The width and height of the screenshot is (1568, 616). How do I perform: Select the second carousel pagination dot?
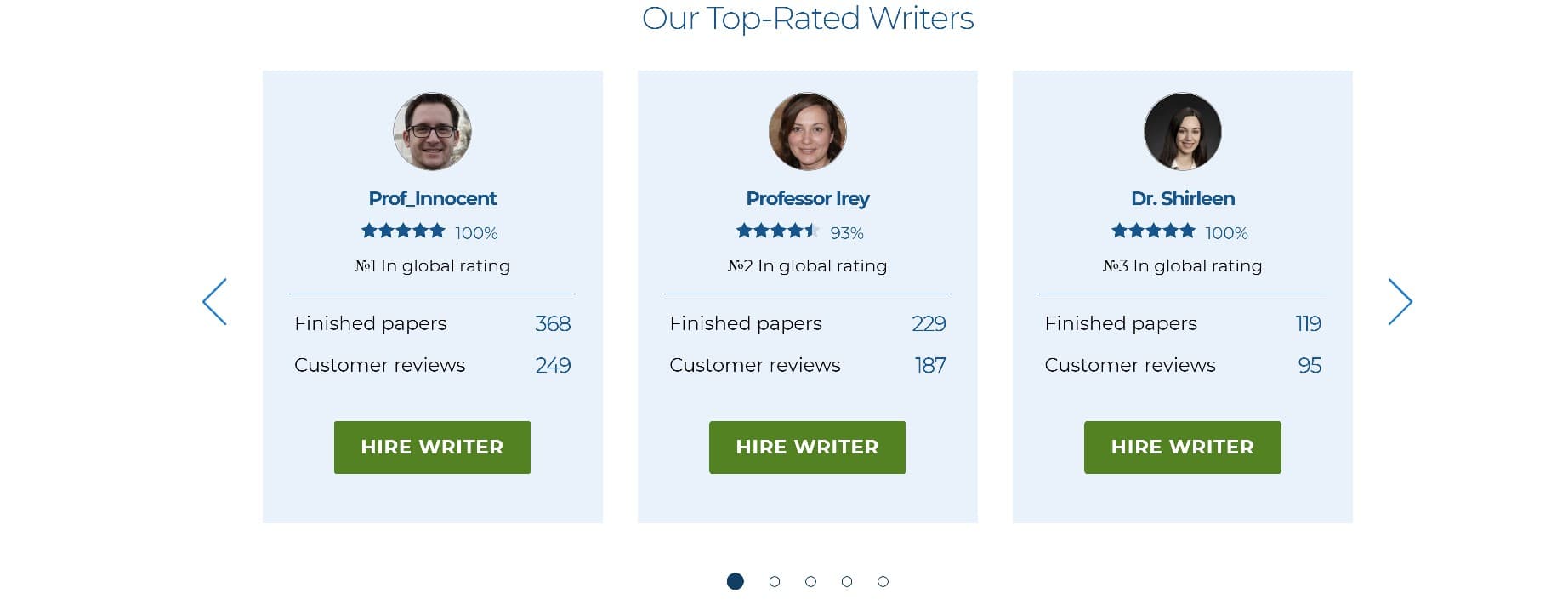tap(774, 581)
